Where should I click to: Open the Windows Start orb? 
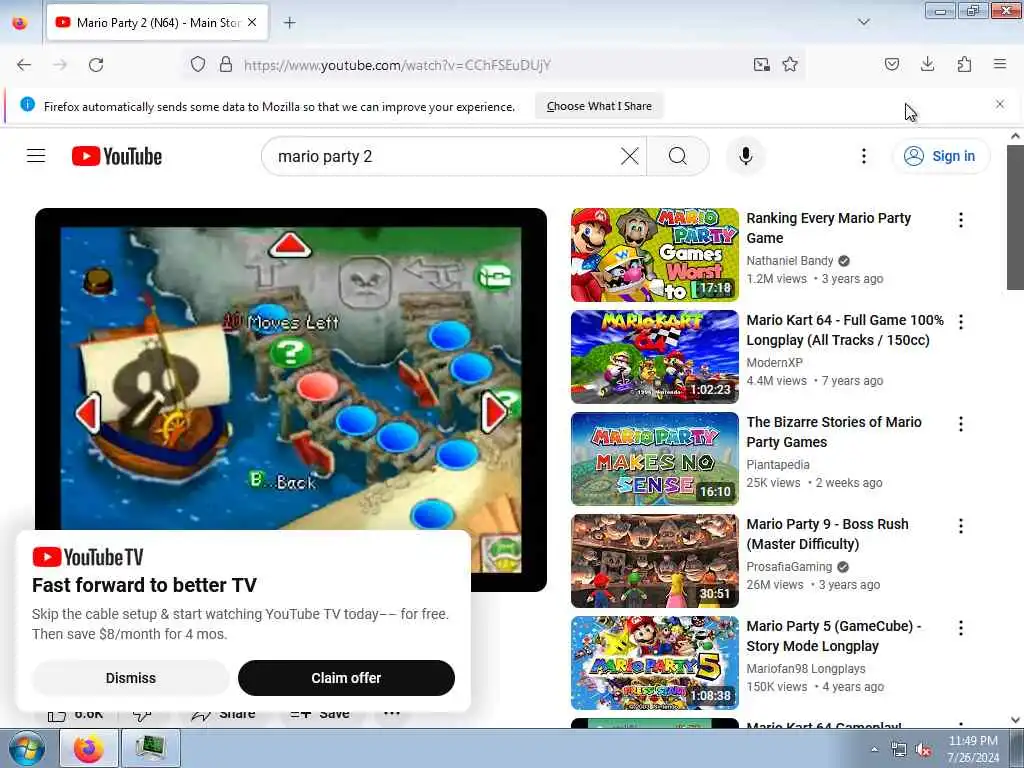[x=27, y=748]
